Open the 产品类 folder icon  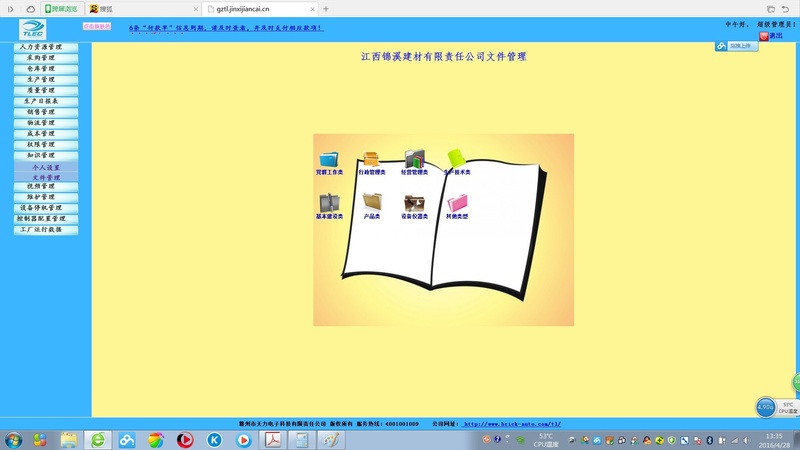(x=371, y=203)
